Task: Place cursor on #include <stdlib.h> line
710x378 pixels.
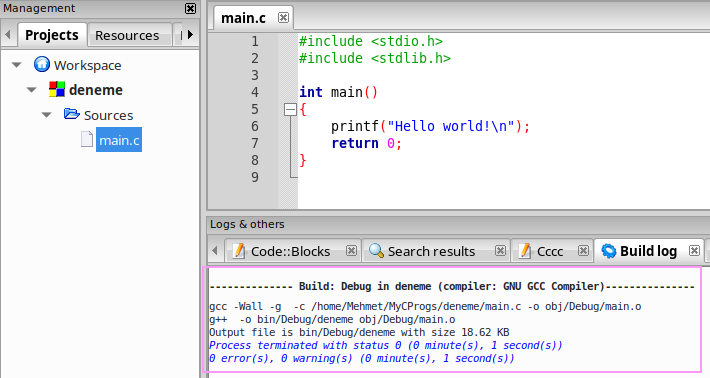Action: point(375,58)
